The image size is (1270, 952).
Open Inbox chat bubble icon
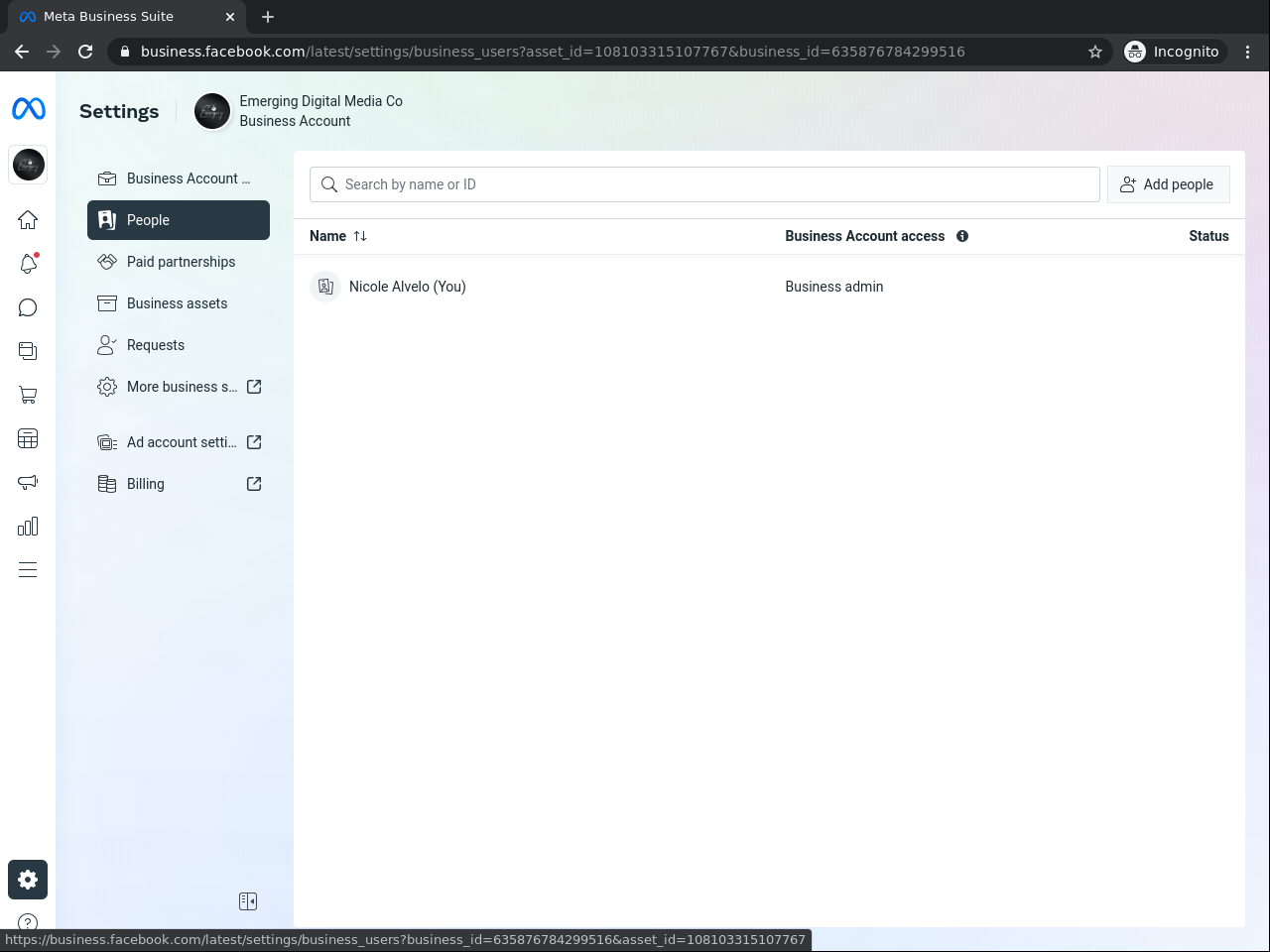pyautogui.click(x=28, y=307)
